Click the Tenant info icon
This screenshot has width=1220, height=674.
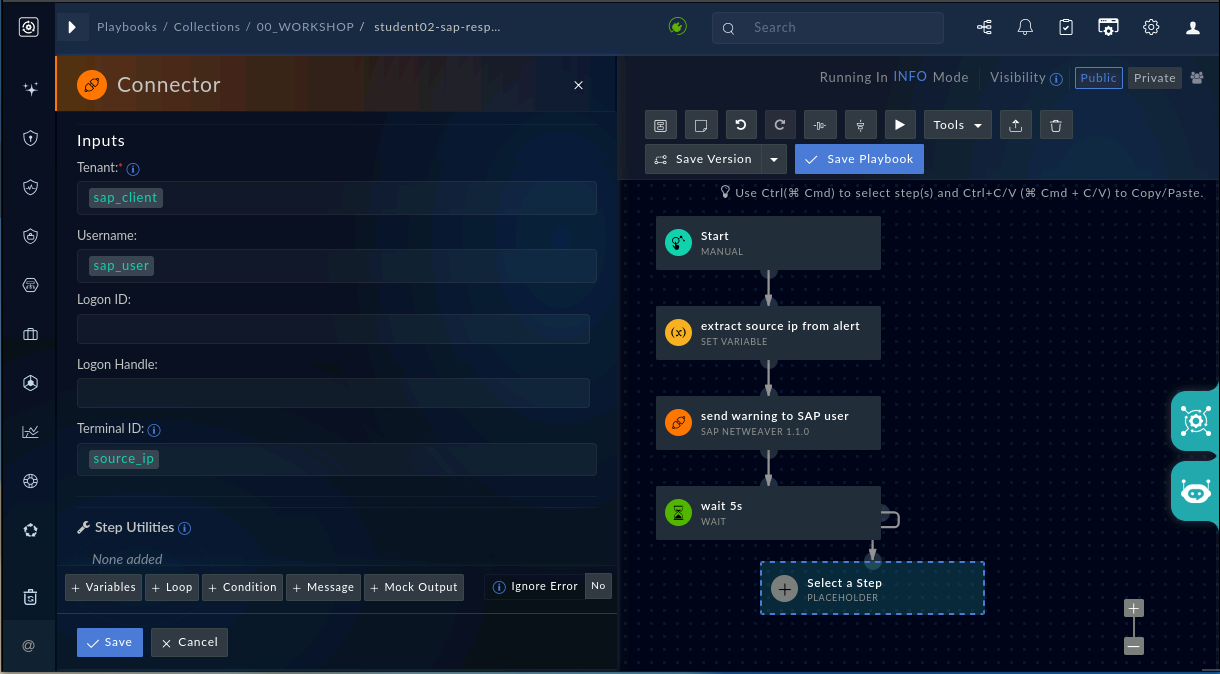(133, 170)
